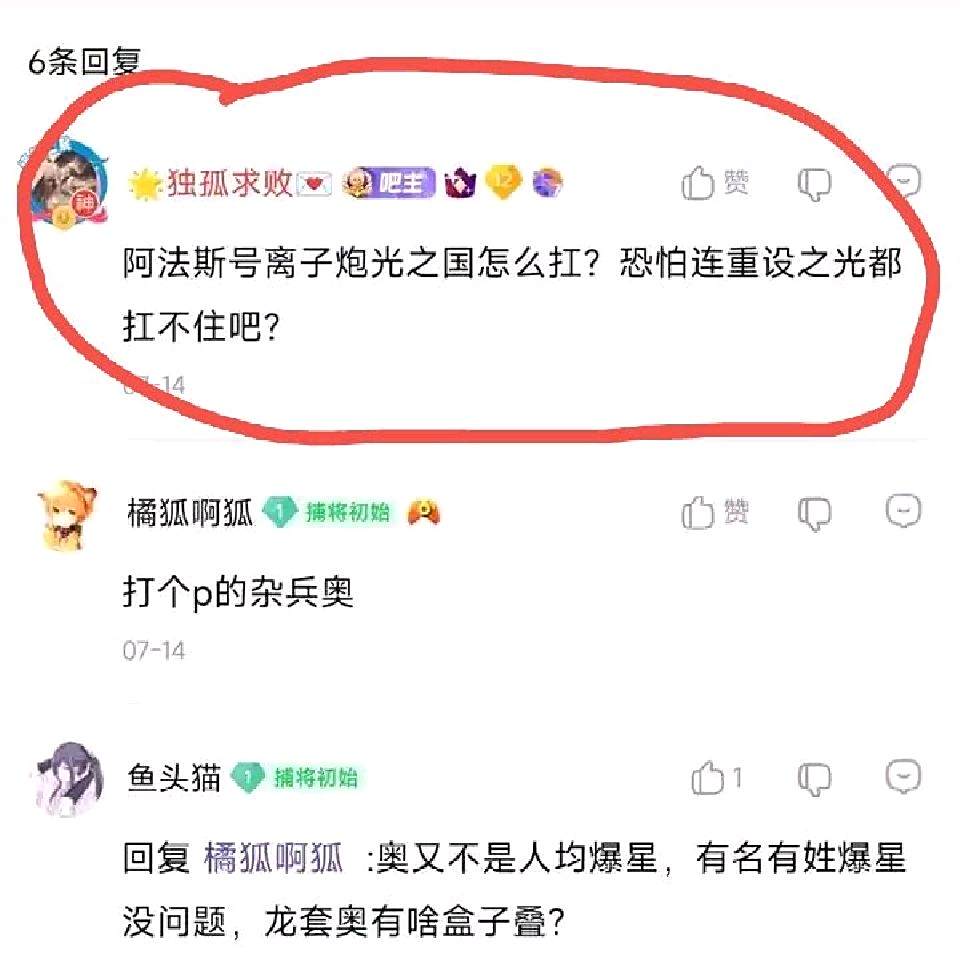The image size is (960, 960).
Task: Like 橘狐啊狐's comment with thumbs-up
Action: (714, 512)
